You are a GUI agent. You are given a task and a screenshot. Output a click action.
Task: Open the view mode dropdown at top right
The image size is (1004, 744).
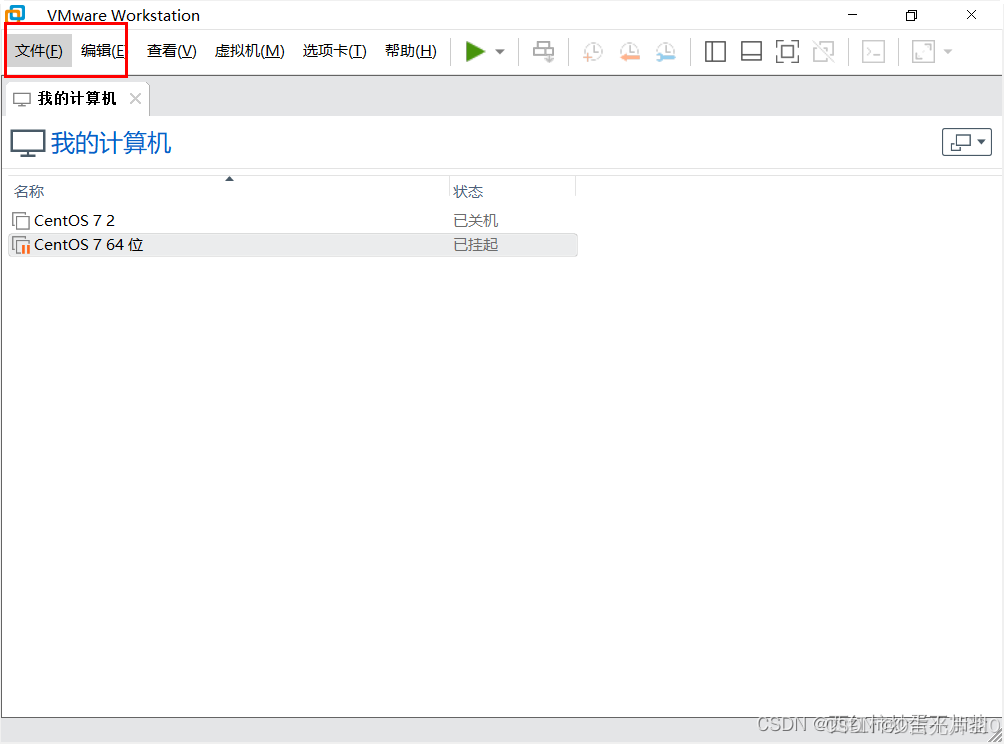[967, 142]
